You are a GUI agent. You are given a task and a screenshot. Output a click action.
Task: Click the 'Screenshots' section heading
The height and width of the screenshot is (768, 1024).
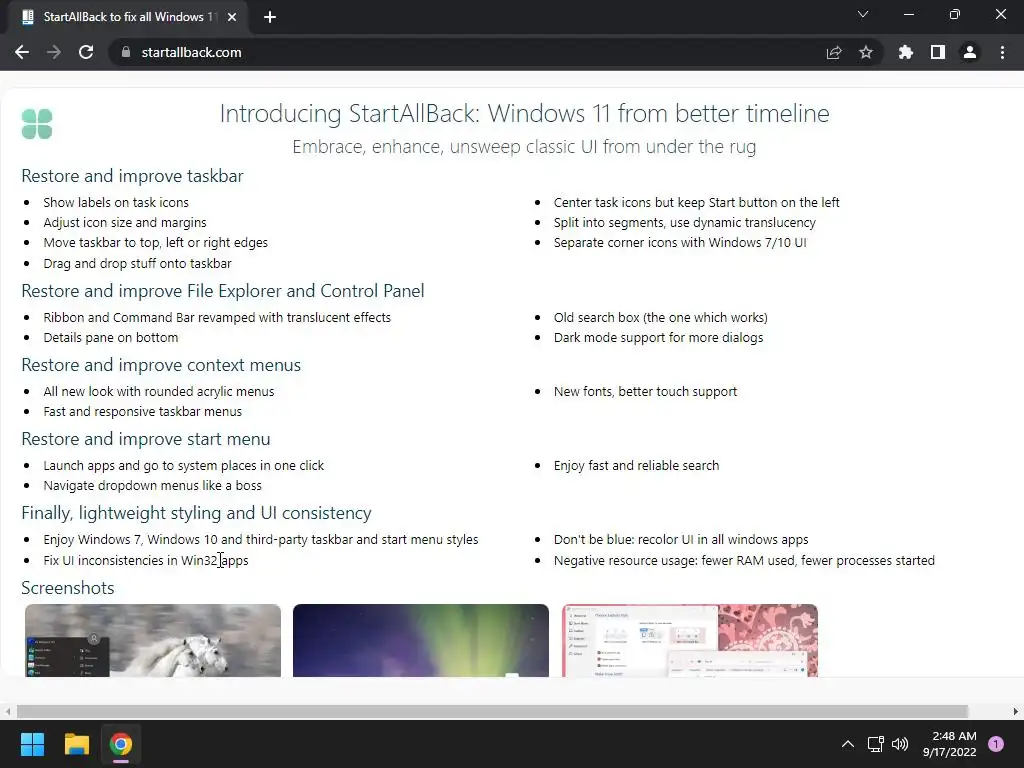tap(67, 588)
